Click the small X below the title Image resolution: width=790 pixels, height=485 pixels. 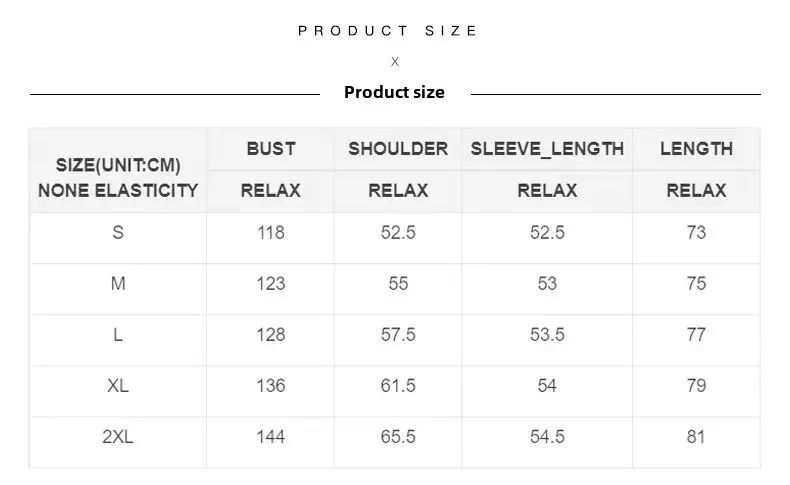coord(395,62)
